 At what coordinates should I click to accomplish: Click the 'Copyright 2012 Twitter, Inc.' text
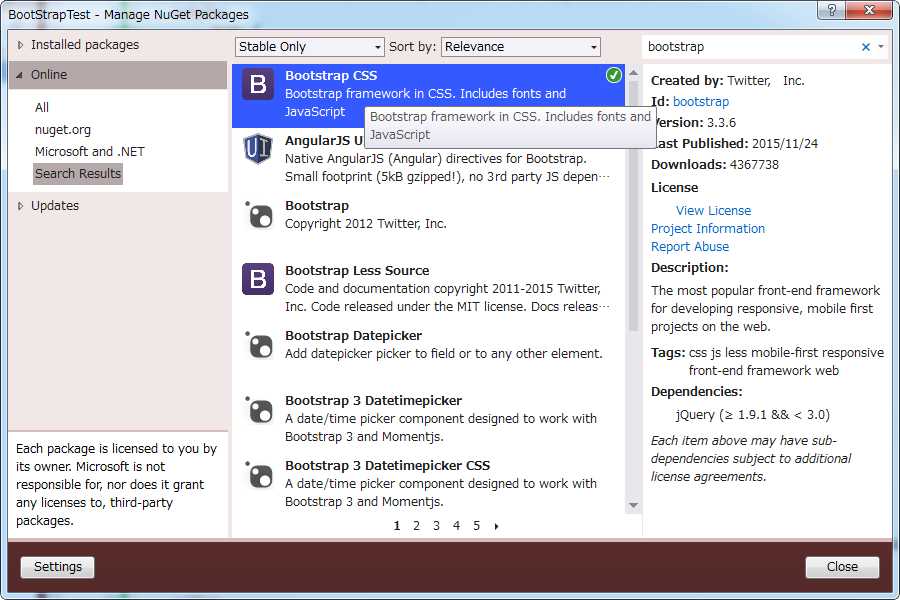366,223
